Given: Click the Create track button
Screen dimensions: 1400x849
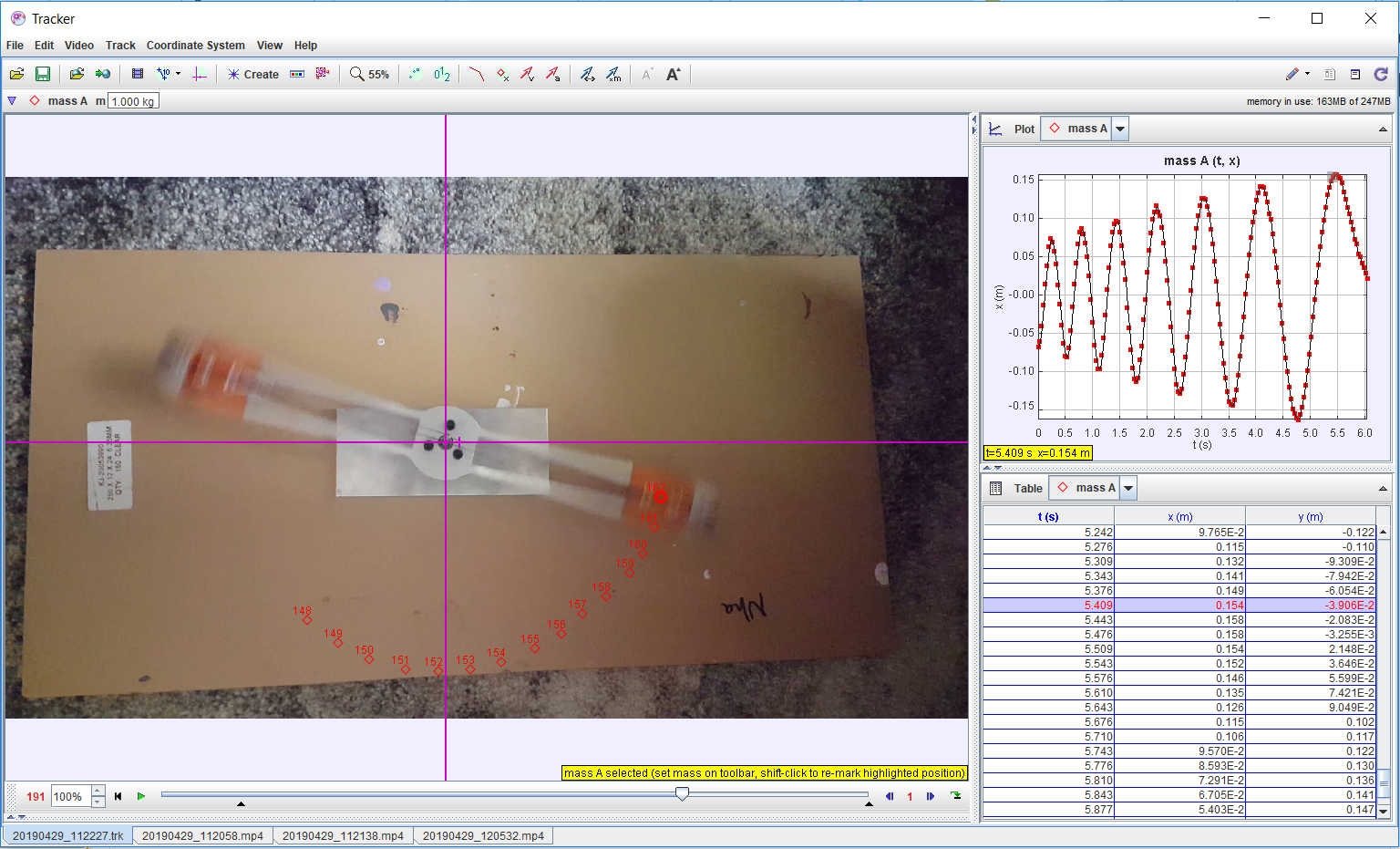Looking at the screenshot, I should pos(252,75).
